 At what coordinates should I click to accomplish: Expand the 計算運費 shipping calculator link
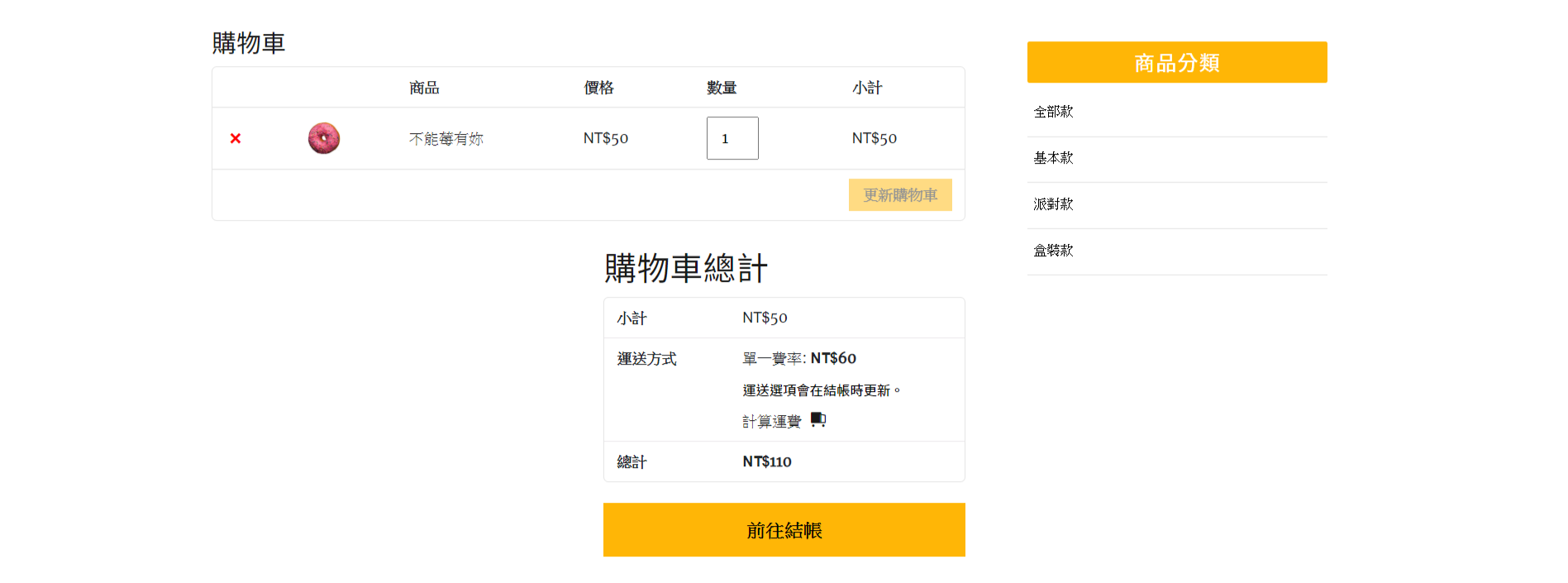tap(771, 422)
